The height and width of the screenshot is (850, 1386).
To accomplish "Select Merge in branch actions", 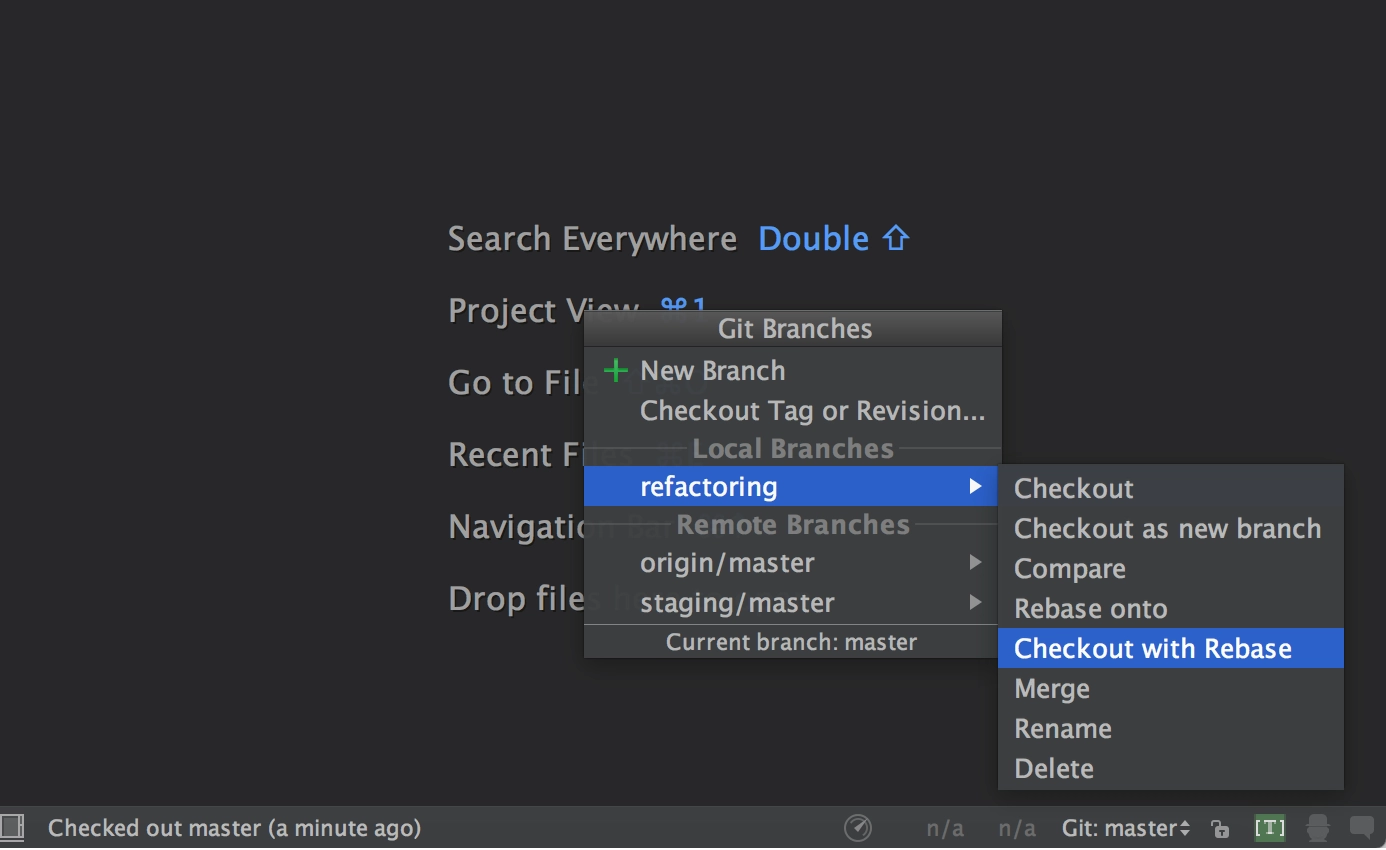I will point(1171,688).
